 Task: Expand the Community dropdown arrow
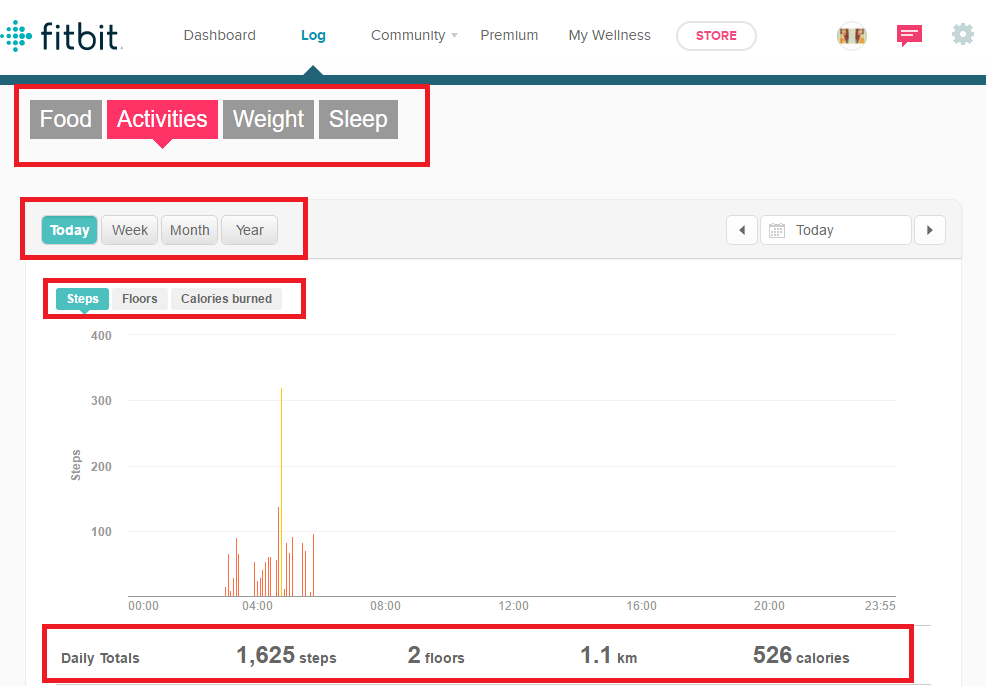point(455,35)
